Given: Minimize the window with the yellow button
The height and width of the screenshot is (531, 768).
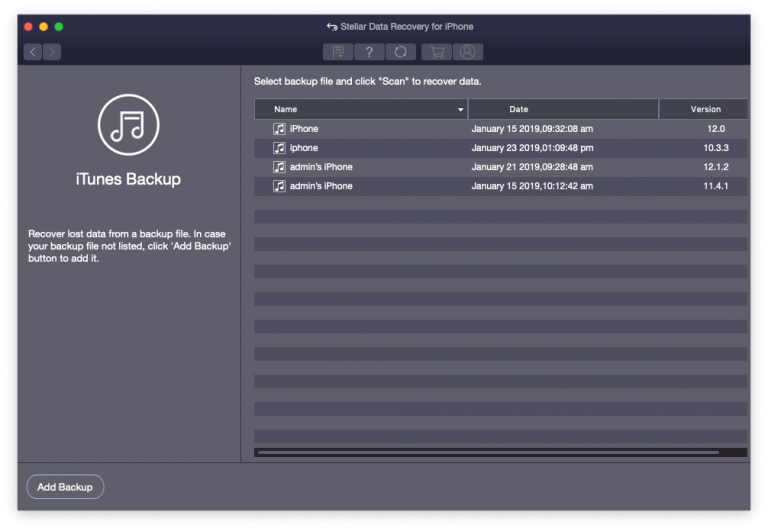Looking at the screenshot, I should (44, 27).
